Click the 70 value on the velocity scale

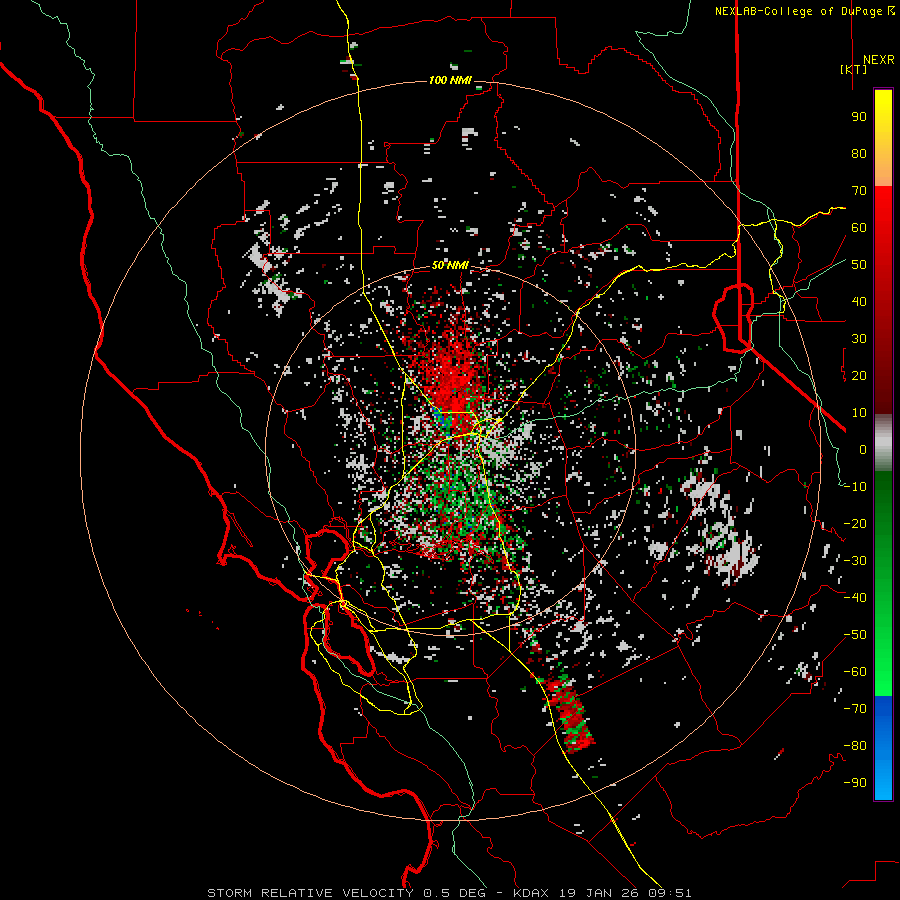coord(859,191)
